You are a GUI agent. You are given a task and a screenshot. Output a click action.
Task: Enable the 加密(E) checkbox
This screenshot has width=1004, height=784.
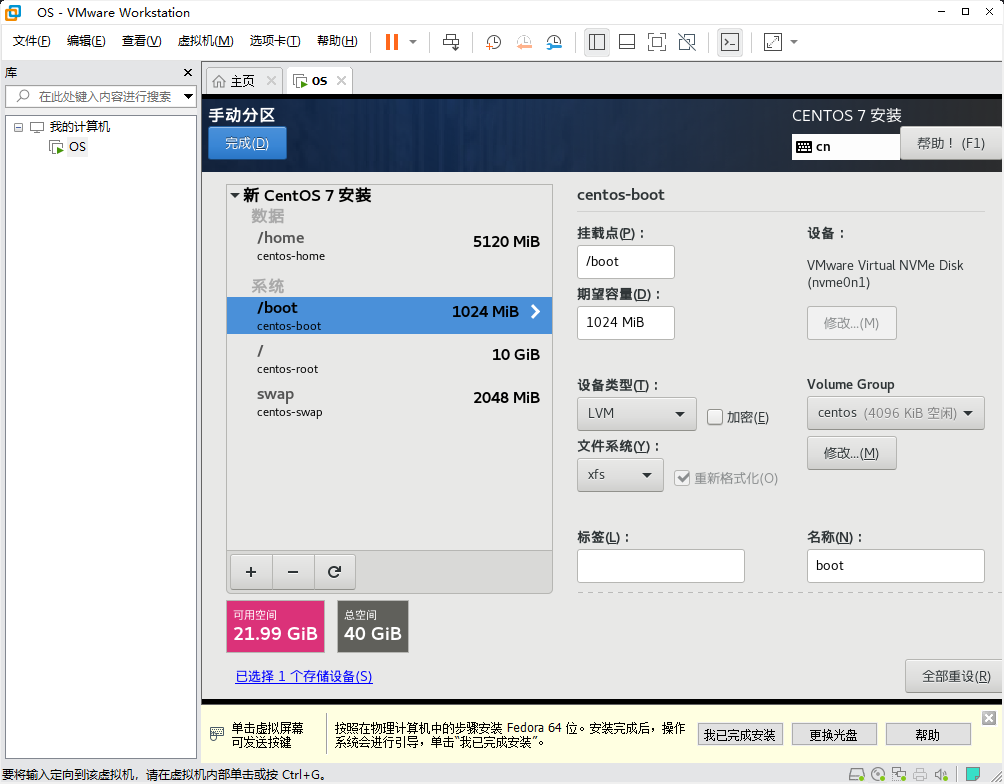(715, 417)
